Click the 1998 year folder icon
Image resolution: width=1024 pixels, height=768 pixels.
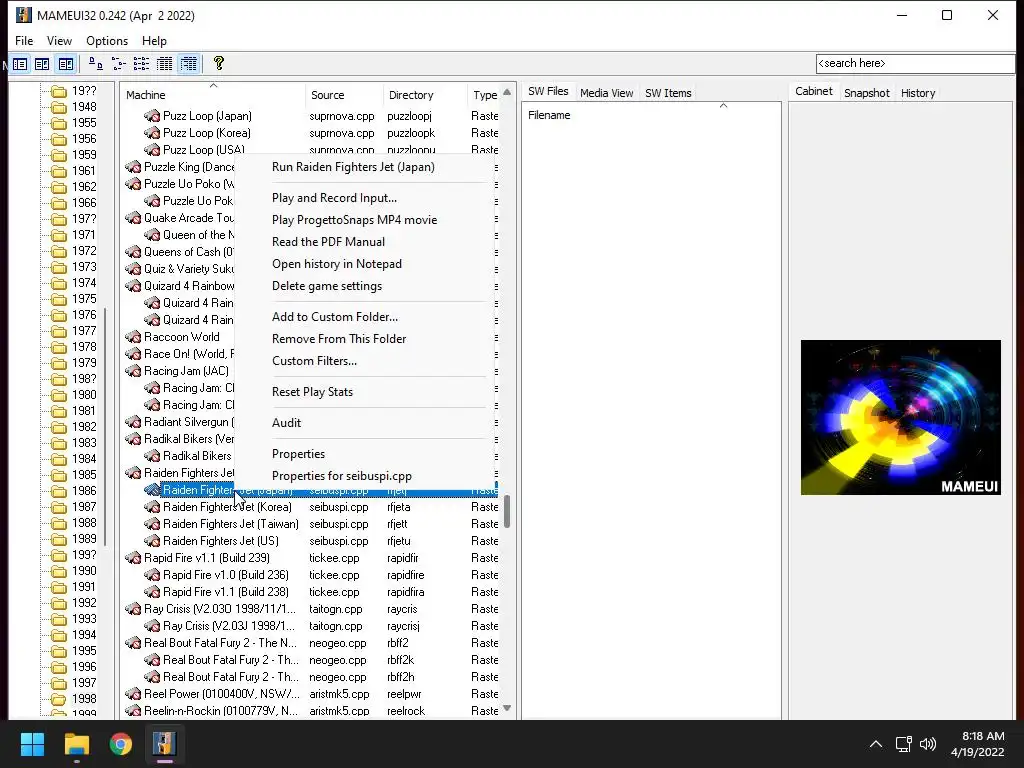(x=59, y=699)
